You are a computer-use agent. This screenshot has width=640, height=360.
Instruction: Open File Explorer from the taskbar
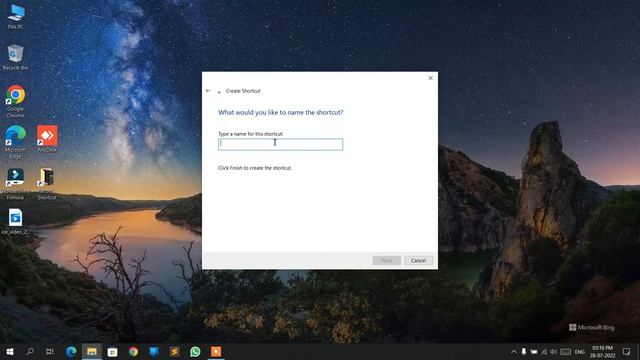click(92, 351)
